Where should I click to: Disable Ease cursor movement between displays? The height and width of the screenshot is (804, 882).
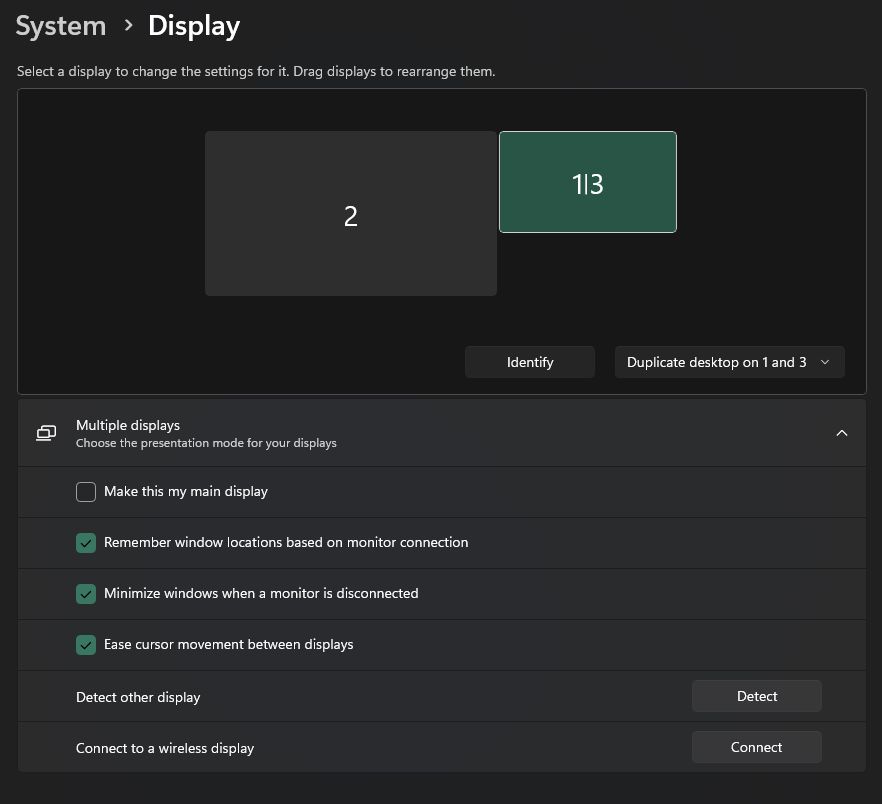(86, 645)
